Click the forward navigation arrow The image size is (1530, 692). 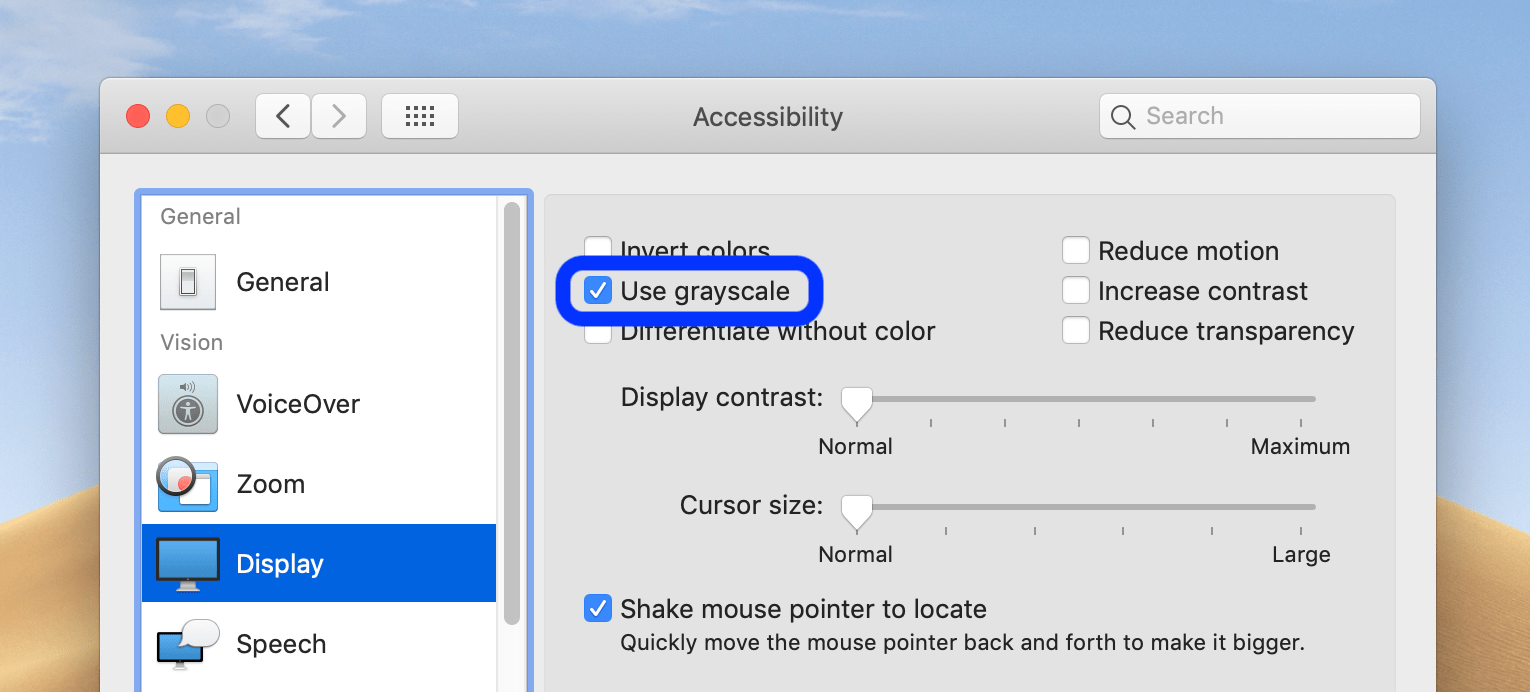[x=339, y=116]
